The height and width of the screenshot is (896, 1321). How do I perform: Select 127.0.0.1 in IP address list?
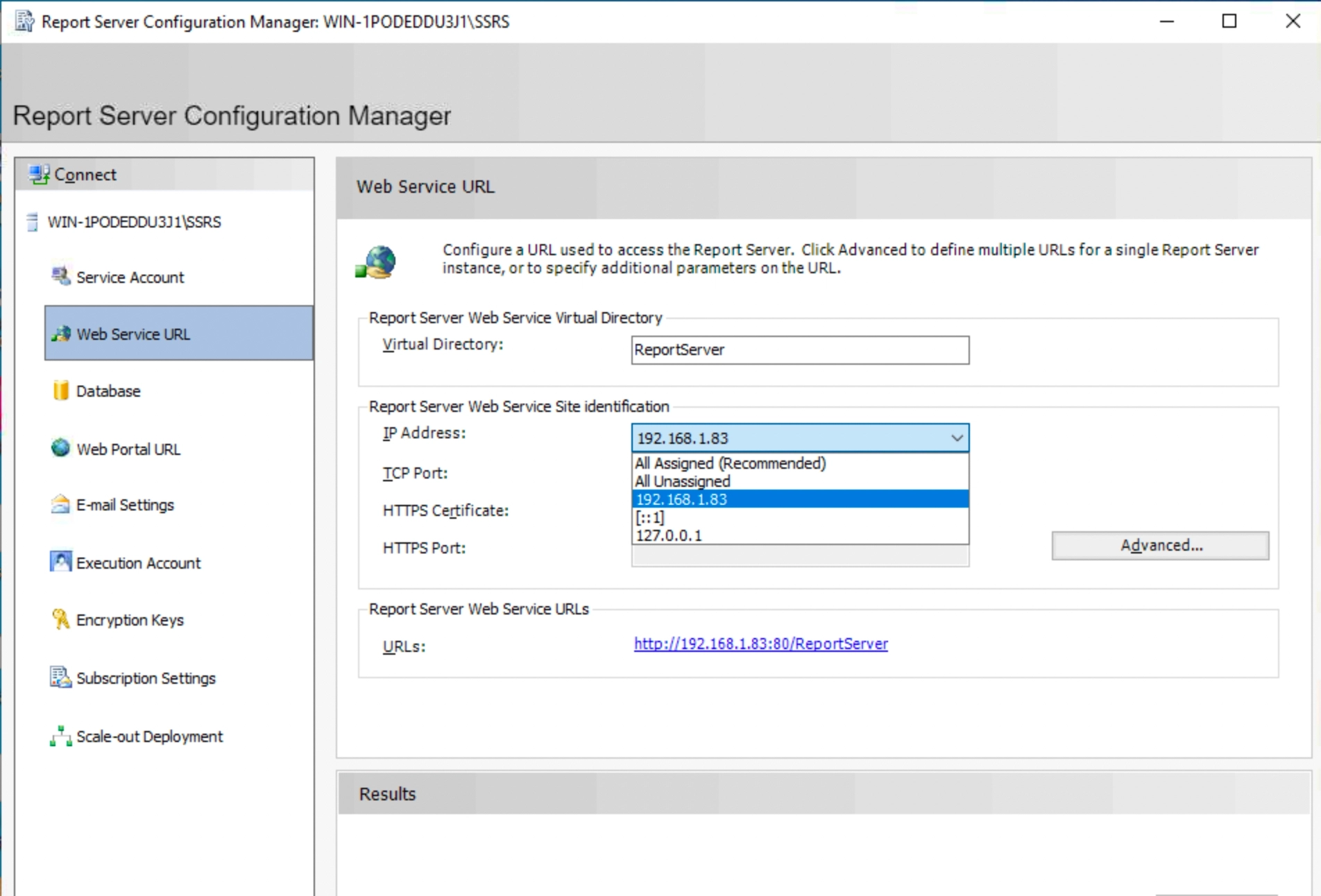(x=669, y=535)
